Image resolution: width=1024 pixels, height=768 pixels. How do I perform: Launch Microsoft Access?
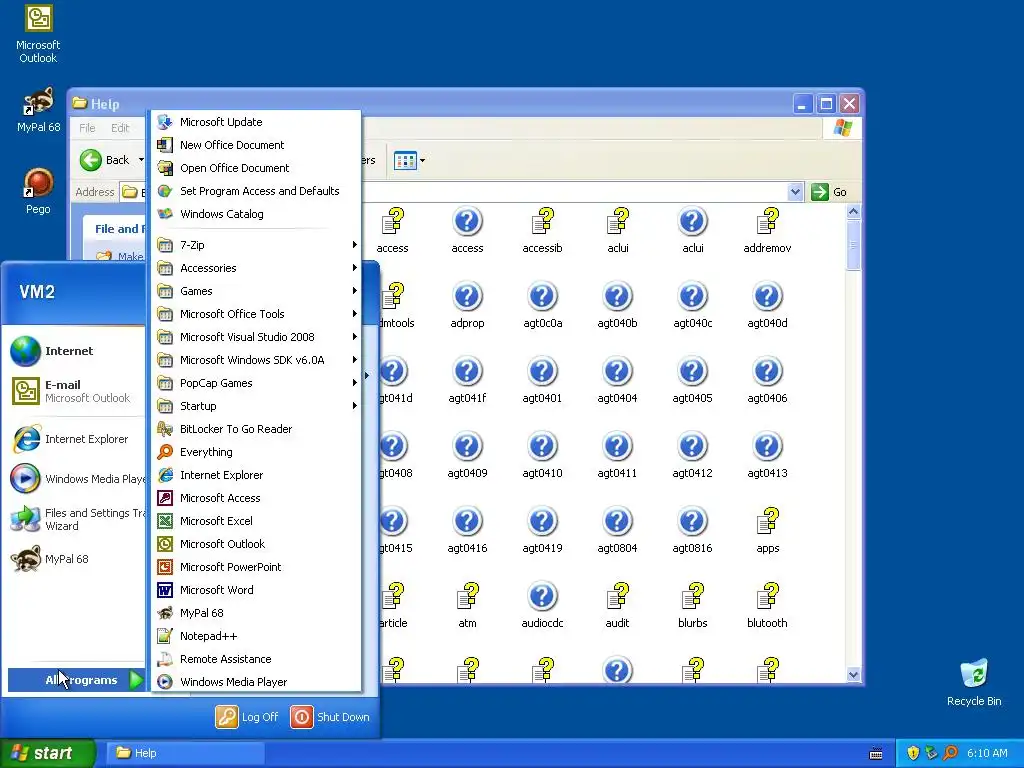256,498
